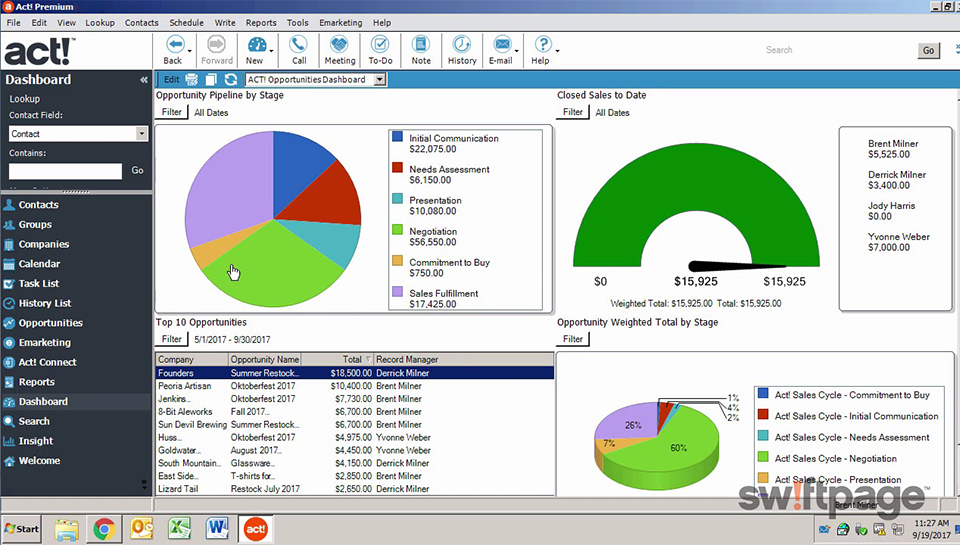
Task: Click the To-Do checkmark icon
Action: point(380,45)
